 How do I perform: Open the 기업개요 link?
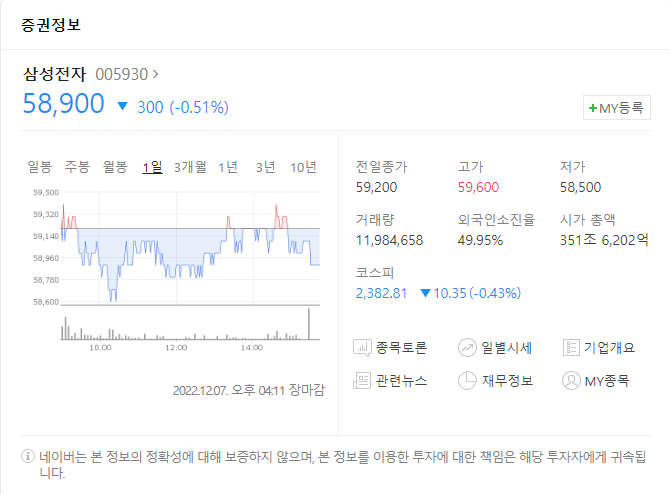(x=609, y=348)
